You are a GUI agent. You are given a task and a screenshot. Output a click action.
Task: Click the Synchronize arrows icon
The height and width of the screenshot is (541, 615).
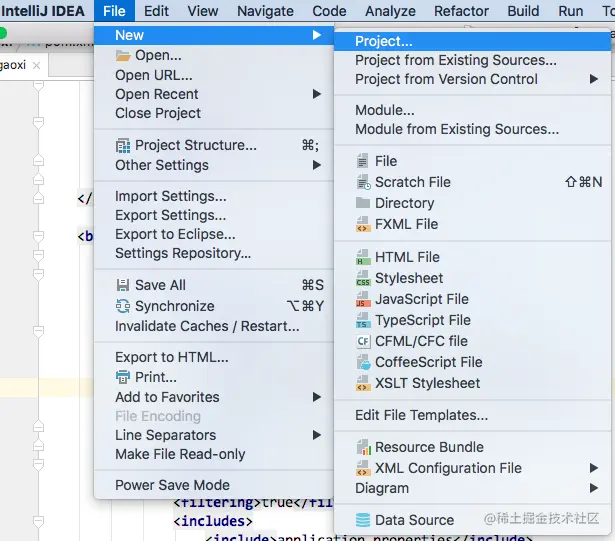point(123,306)
